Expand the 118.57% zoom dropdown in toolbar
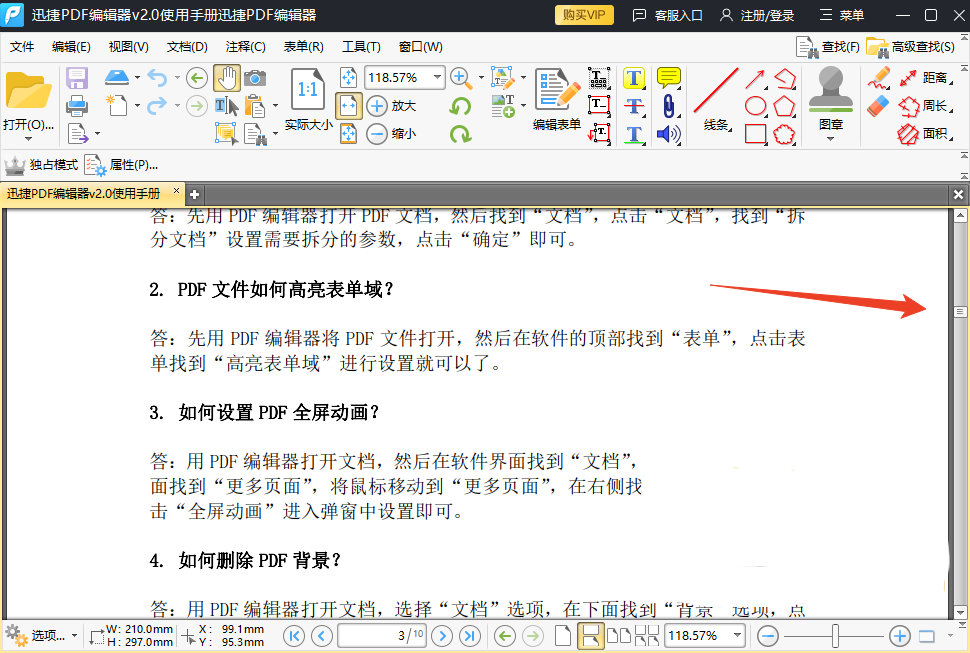Viewport: 970px width, 653px height. 437,78
